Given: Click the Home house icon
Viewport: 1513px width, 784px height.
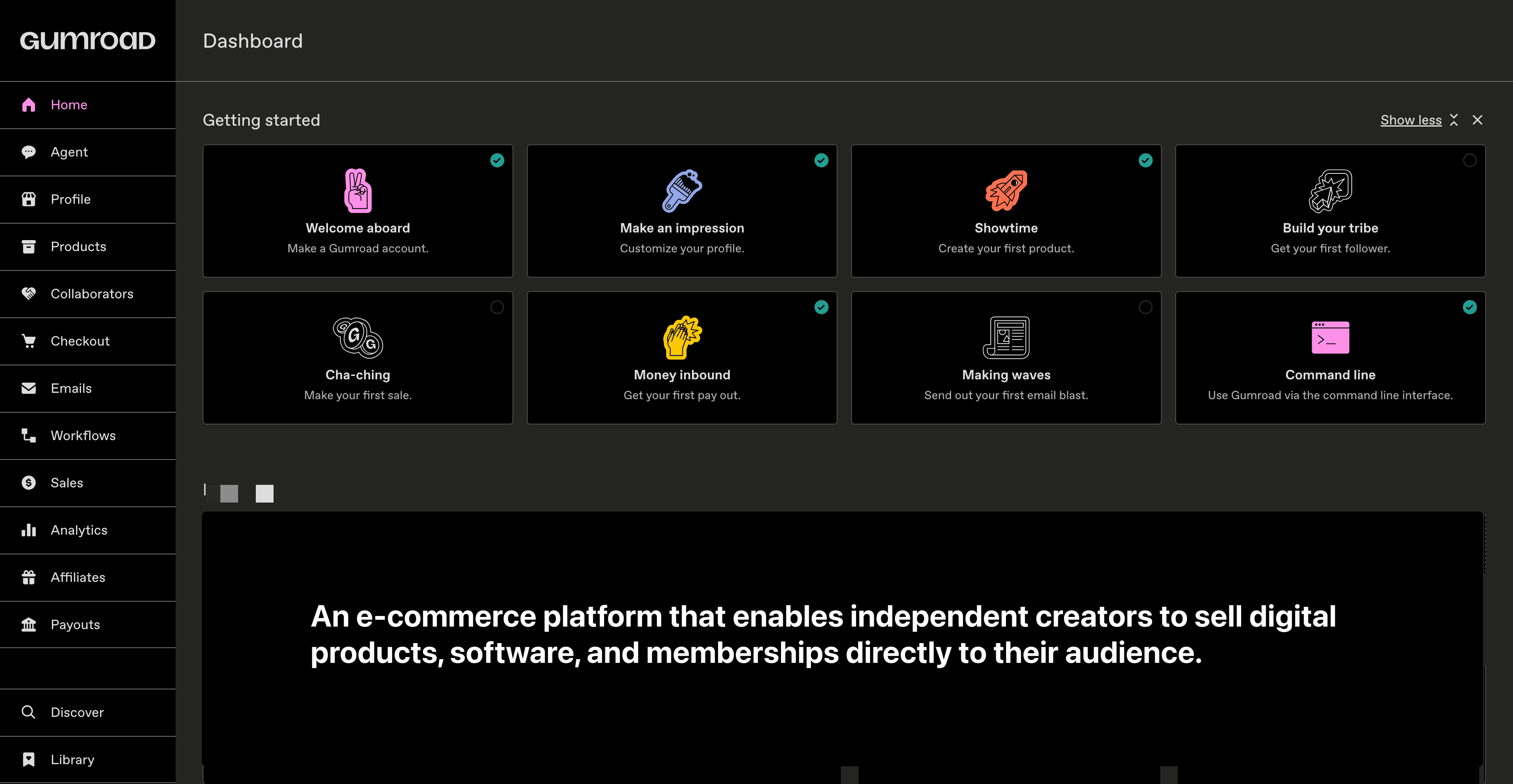Looking at the screenshot, I should [28, 105].
